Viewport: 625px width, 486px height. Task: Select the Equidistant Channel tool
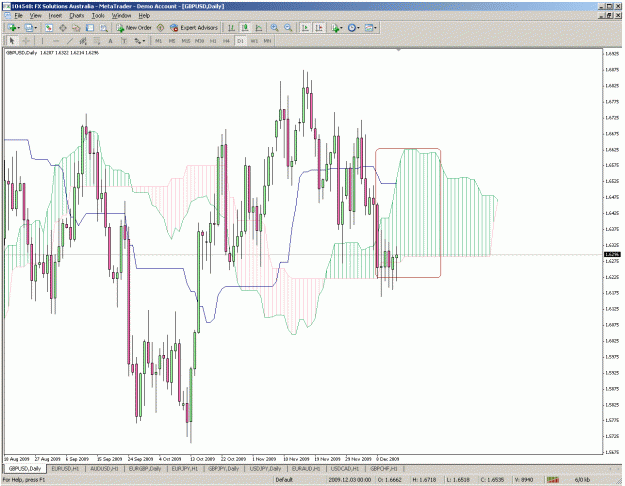[83, 41]
